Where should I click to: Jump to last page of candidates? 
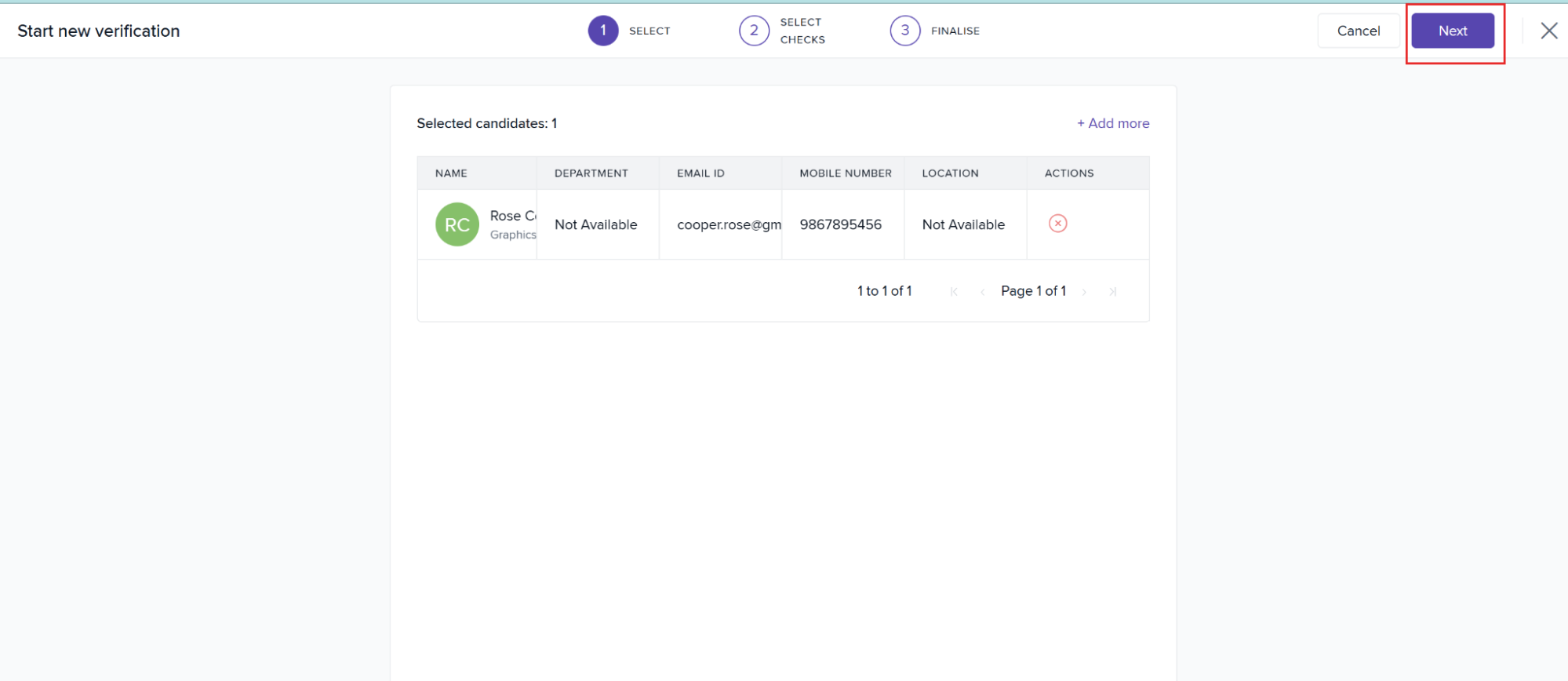(x=1112, y=292)
